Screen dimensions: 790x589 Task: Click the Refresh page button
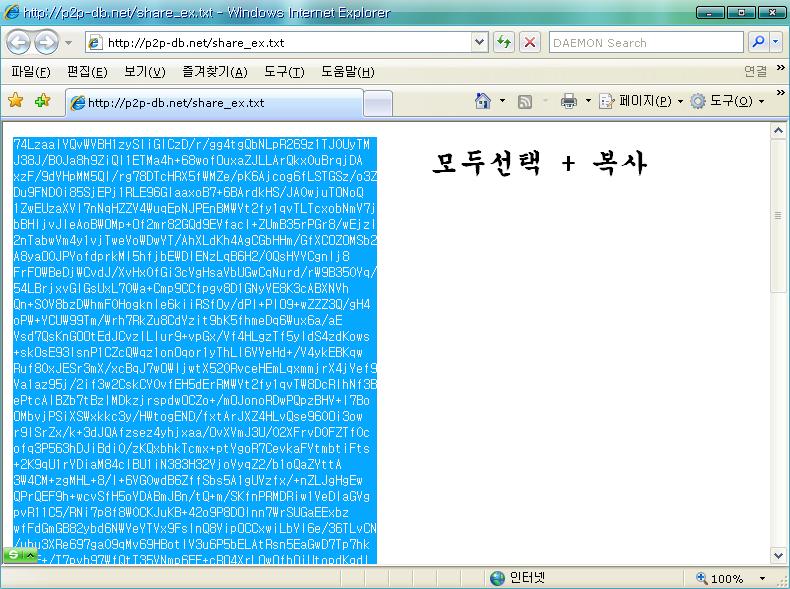tap(504, 42)
